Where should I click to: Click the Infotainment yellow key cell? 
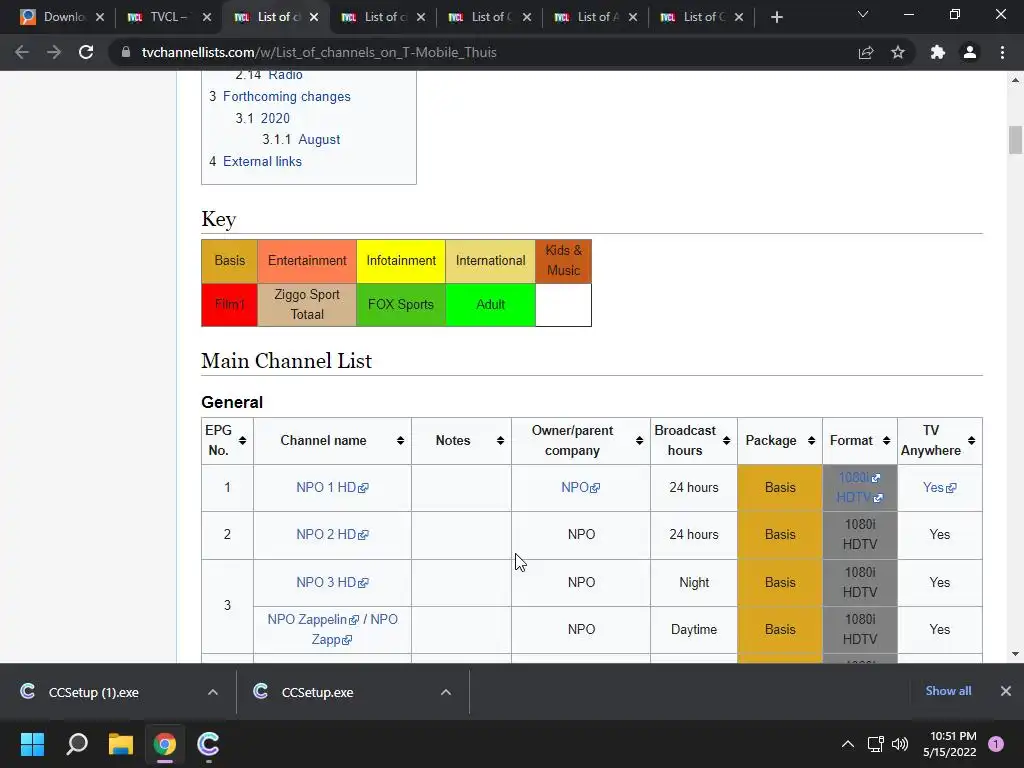[401, 261]
